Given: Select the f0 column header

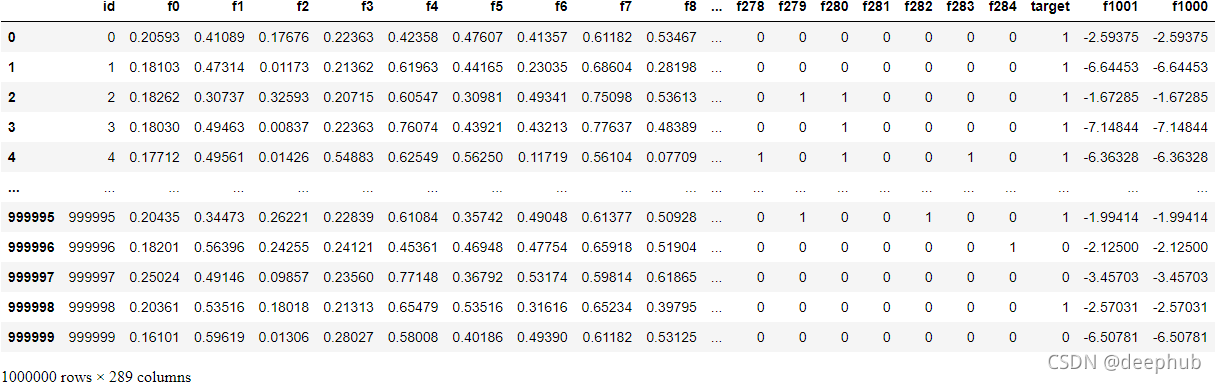Looking at the screenshot, I should click(x=174, y=8).
